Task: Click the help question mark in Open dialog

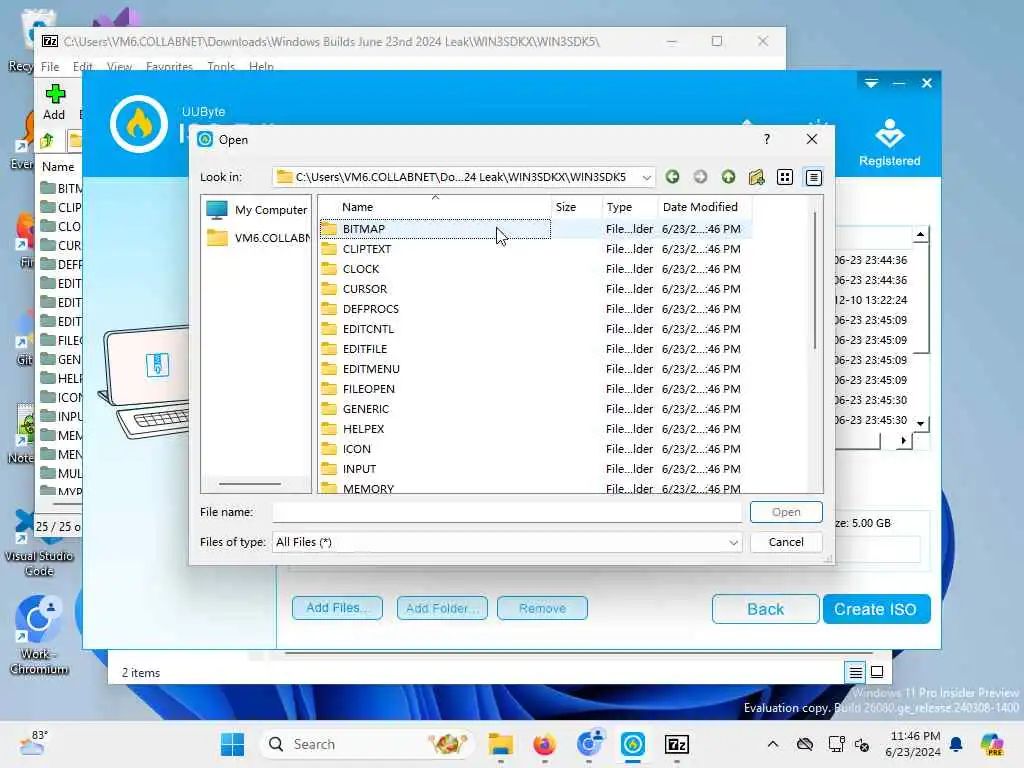Action: [x=767, y=139]
